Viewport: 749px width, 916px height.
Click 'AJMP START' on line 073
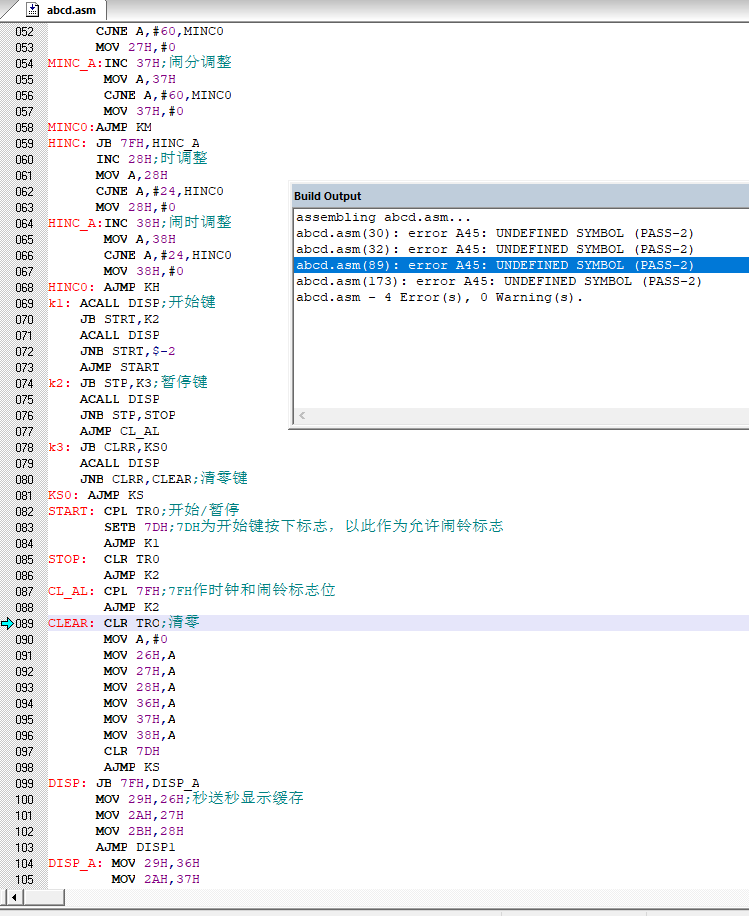coord(119,367)
